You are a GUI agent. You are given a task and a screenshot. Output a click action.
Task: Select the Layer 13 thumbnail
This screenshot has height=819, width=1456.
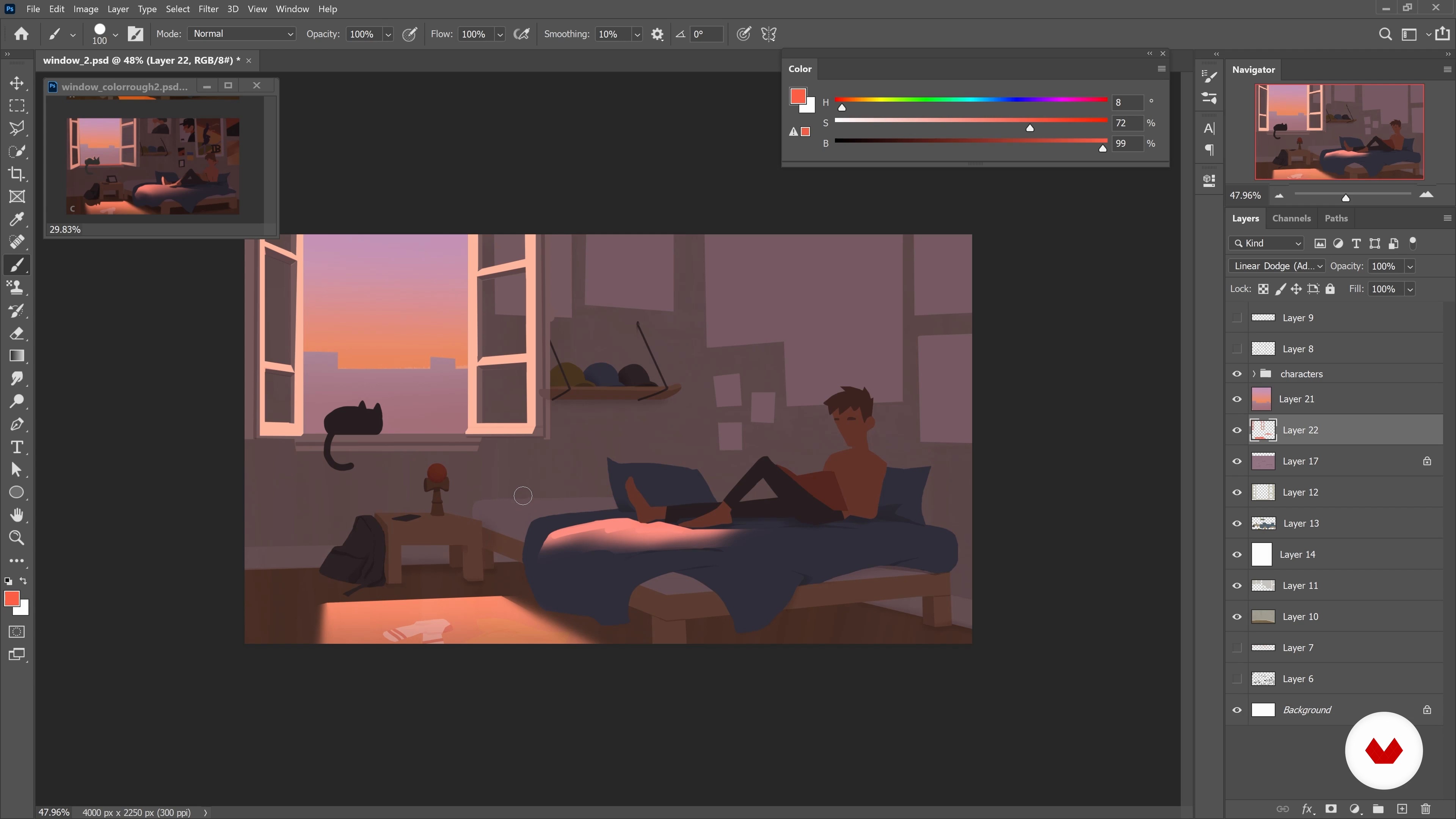point(1263,523)
